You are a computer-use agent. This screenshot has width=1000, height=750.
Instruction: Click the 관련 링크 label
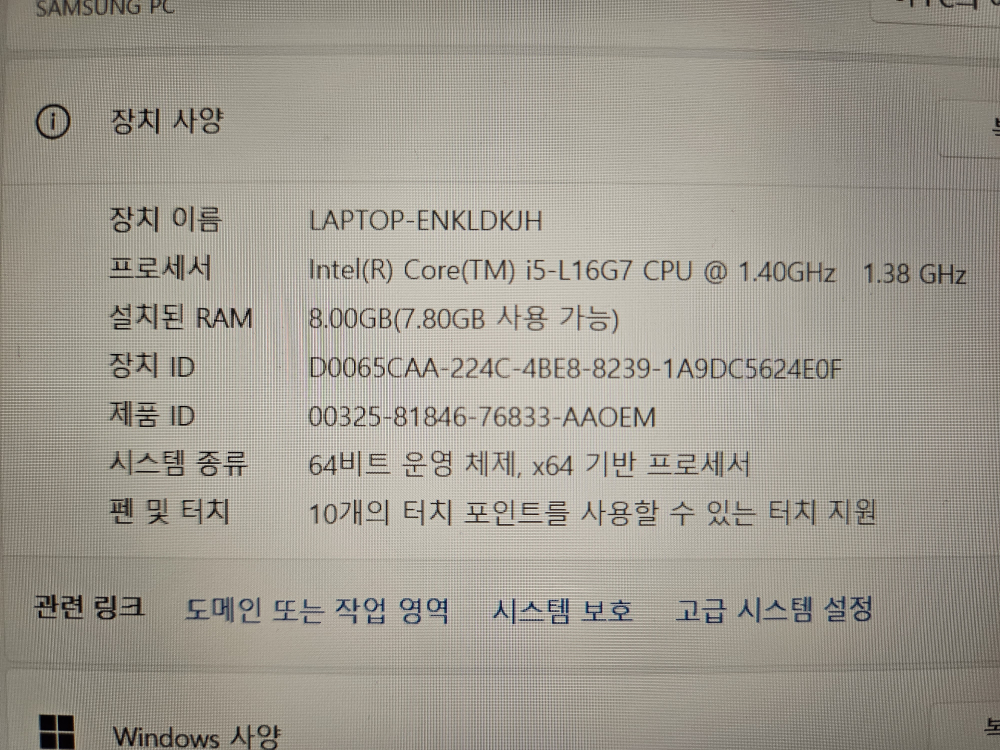click(x=89, y=607)
